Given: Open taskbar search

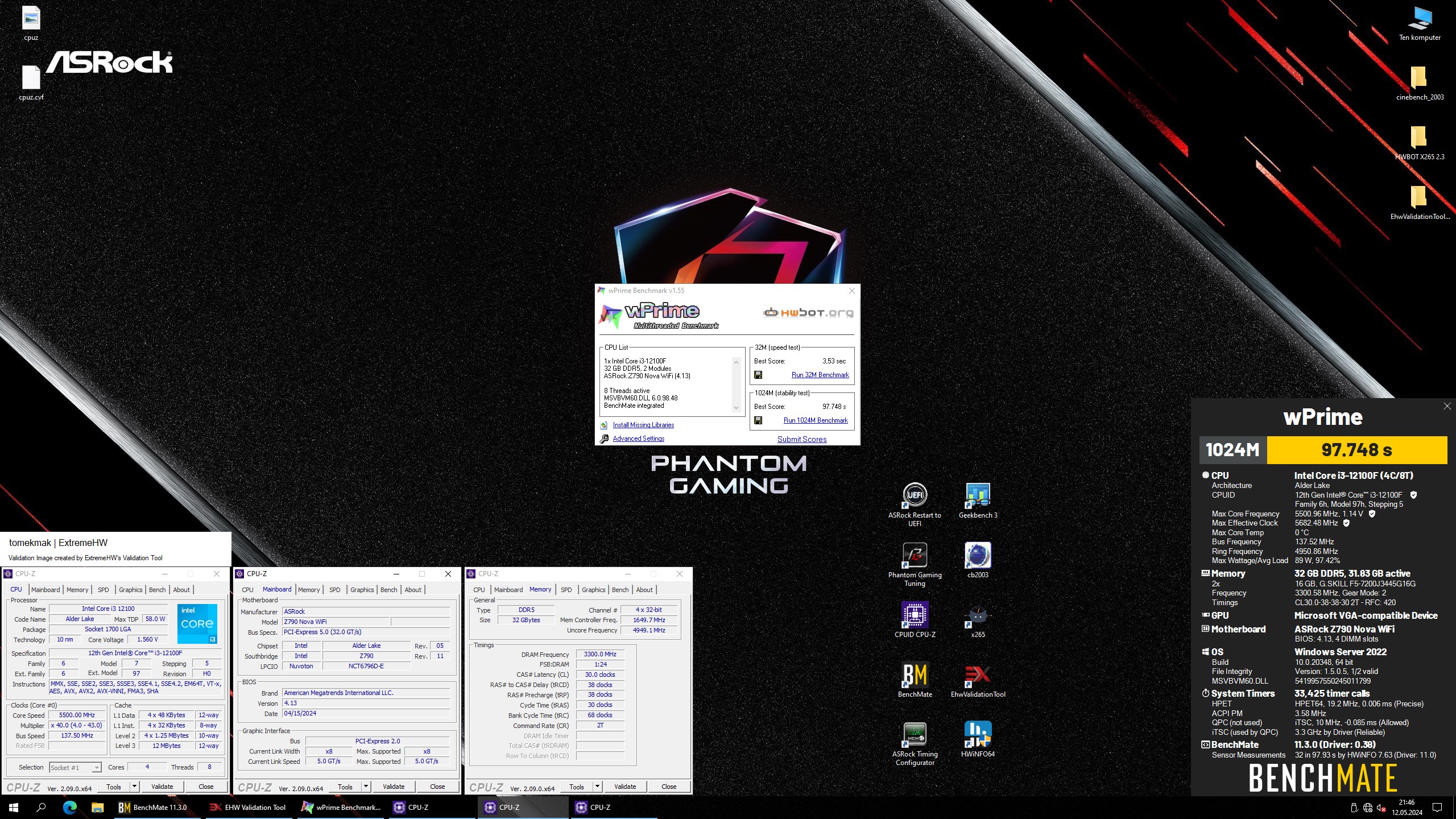Looking at the screenshot, I should [x=41, y=807].
